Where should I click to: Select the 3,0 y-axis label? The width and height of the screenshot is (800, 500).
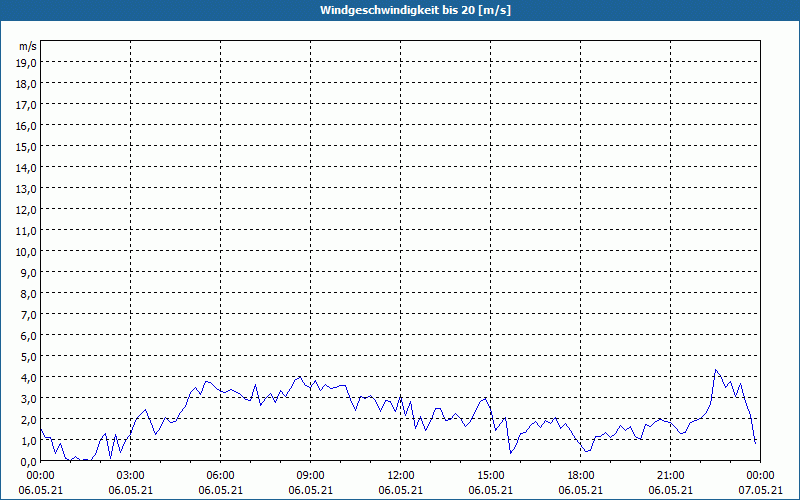point(29,399)
